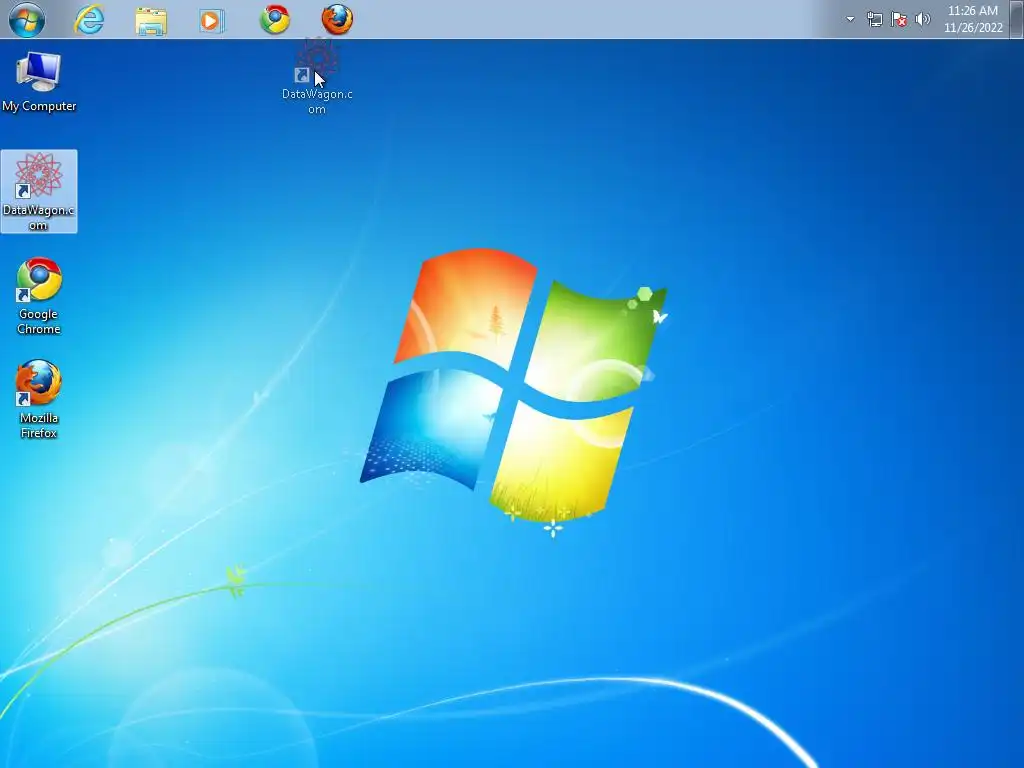This screenshot has width=1024, height=768.
Task: Open the Windows Start orb
Action: click(27, 20)
